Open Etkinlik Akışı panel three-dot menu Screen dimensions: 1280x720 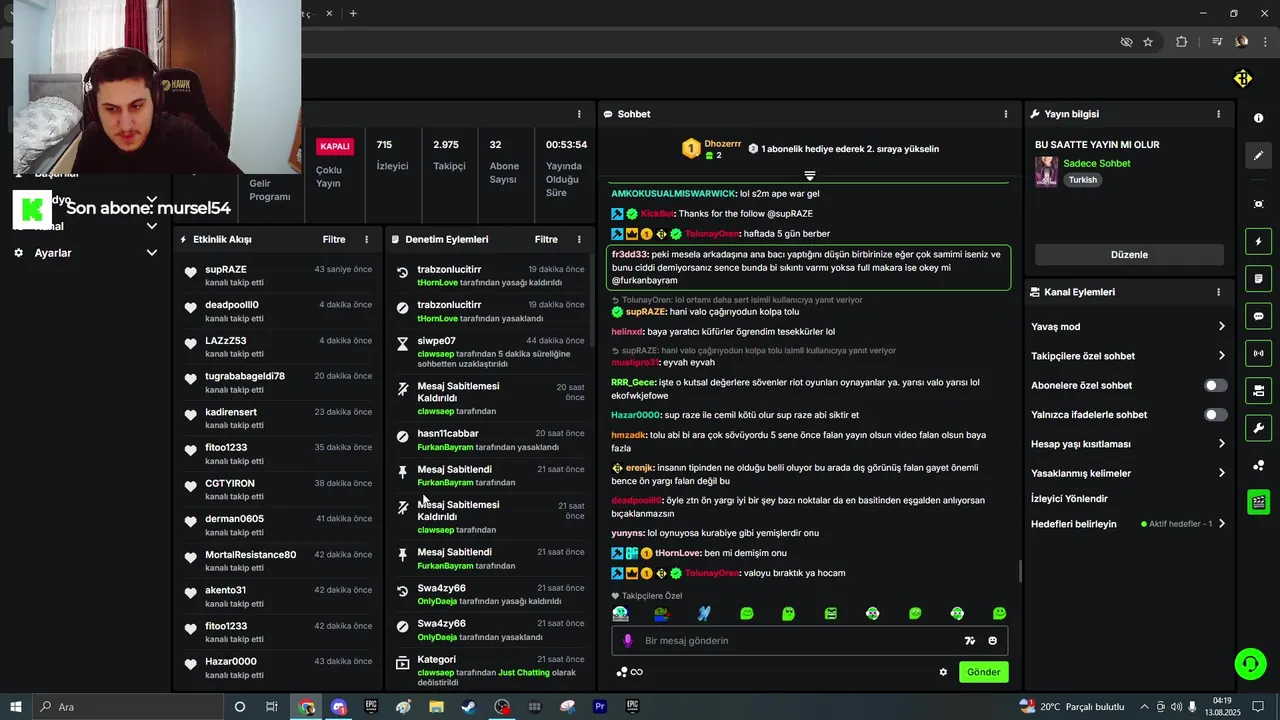point(366,240)
